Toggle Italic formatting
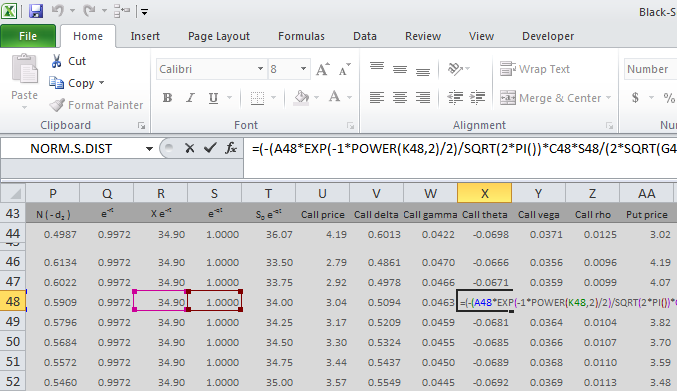The image size is (677, 391). pyautogui.click(x=190, y=98)
